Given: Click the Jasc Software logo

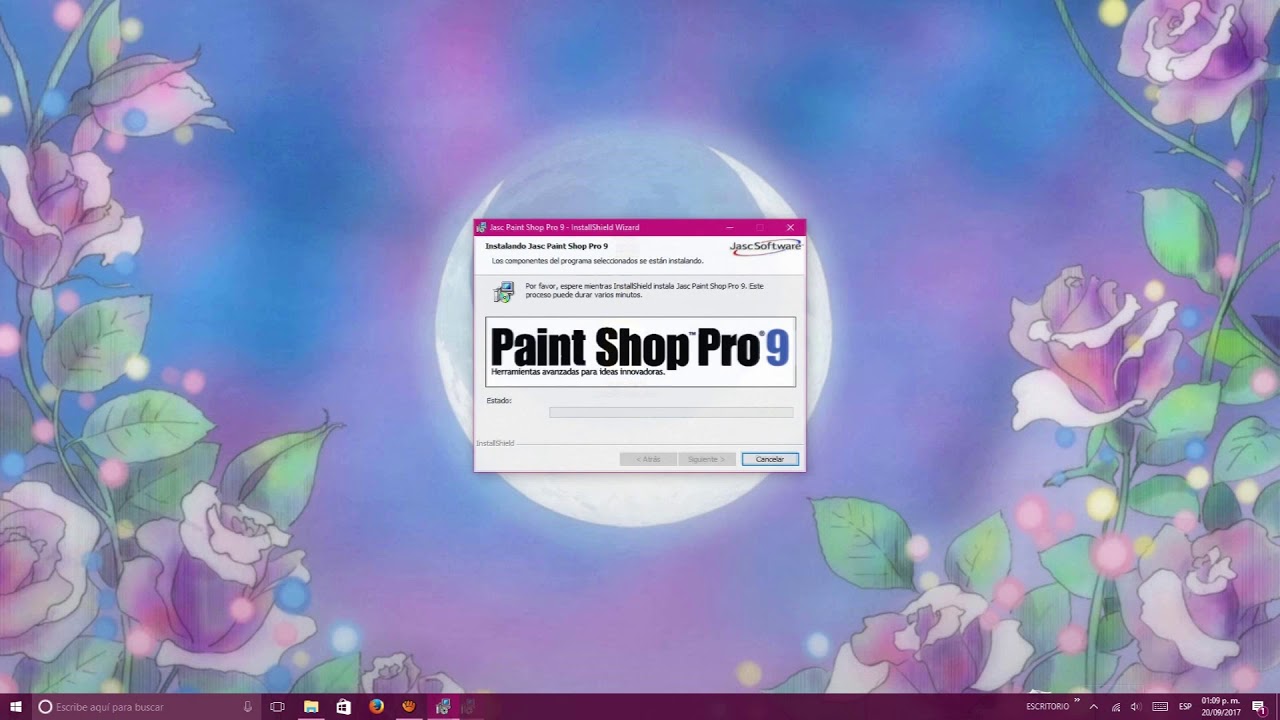Looking at the screenshot, I should click(765, 246).
